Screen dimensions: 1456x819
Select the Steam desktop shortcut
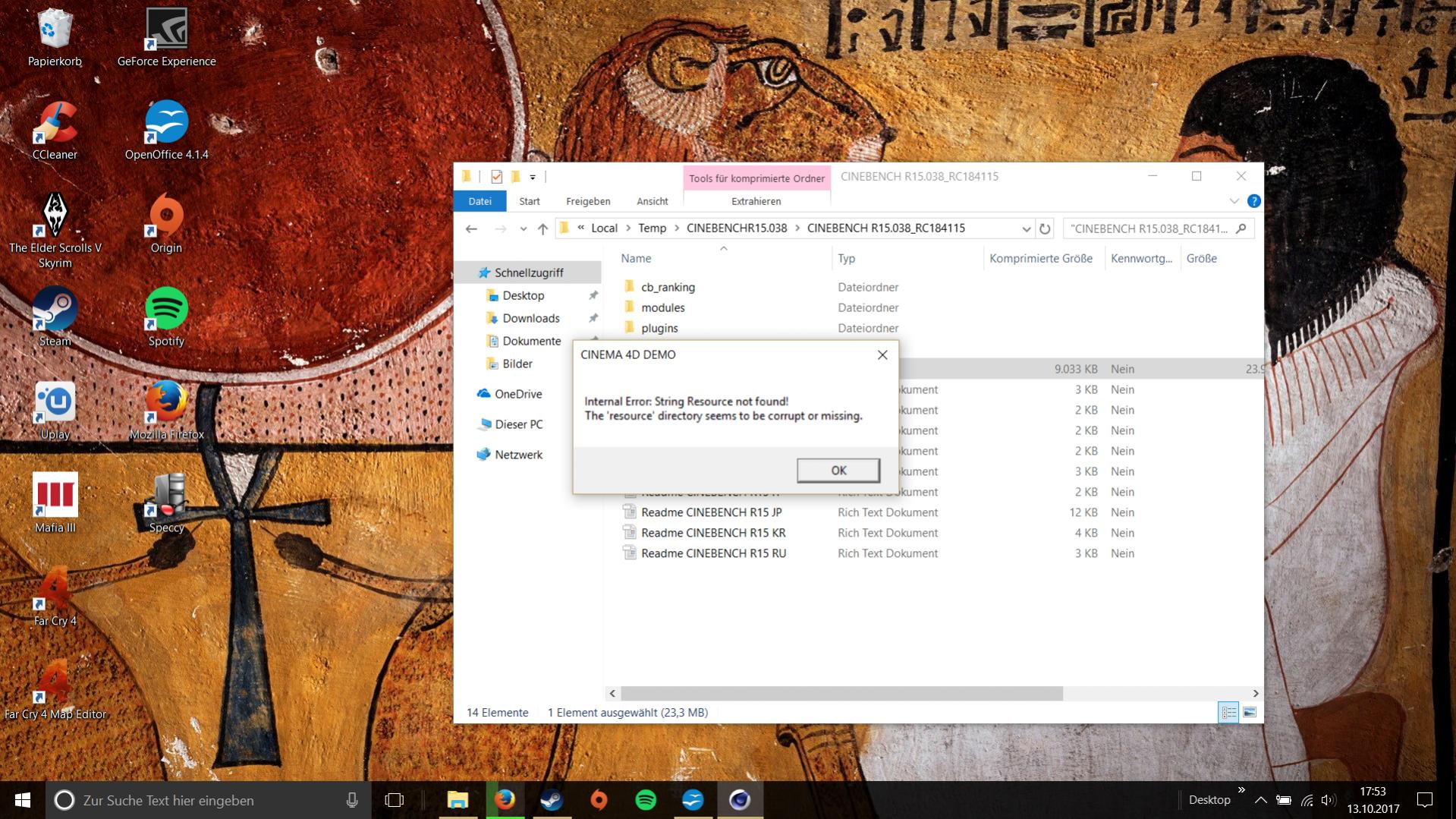point(55,318)
